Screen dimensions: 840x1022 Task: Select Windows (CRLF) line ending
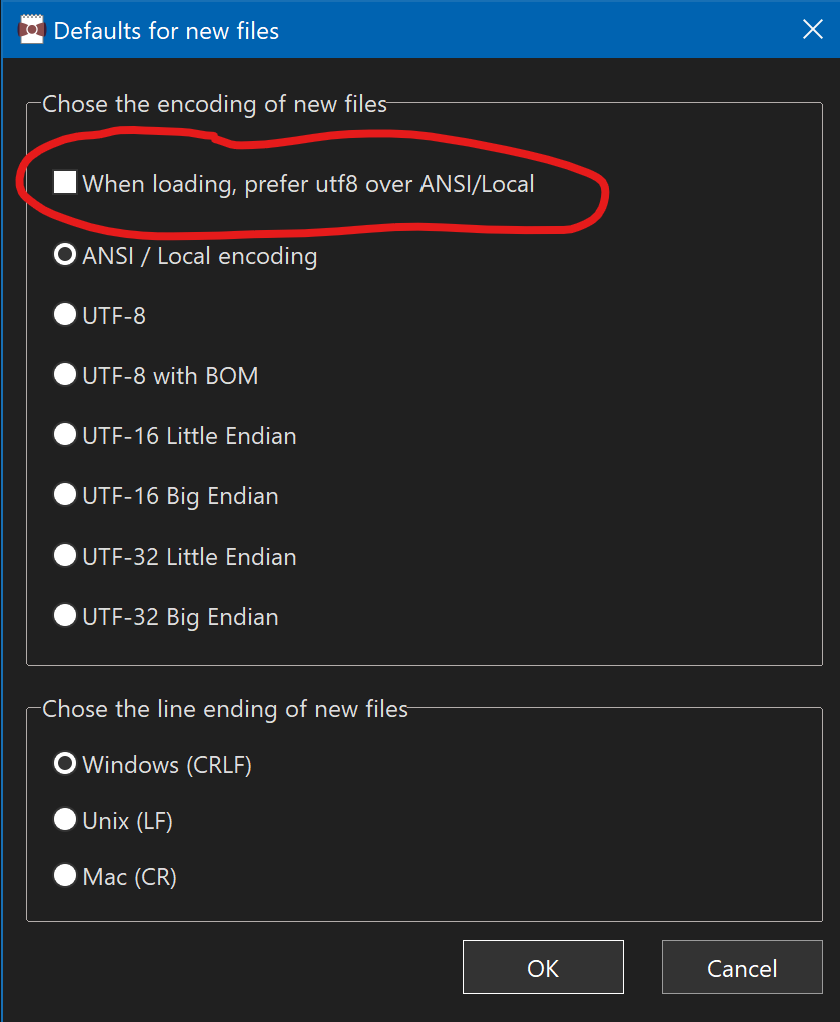pos(64,762)
